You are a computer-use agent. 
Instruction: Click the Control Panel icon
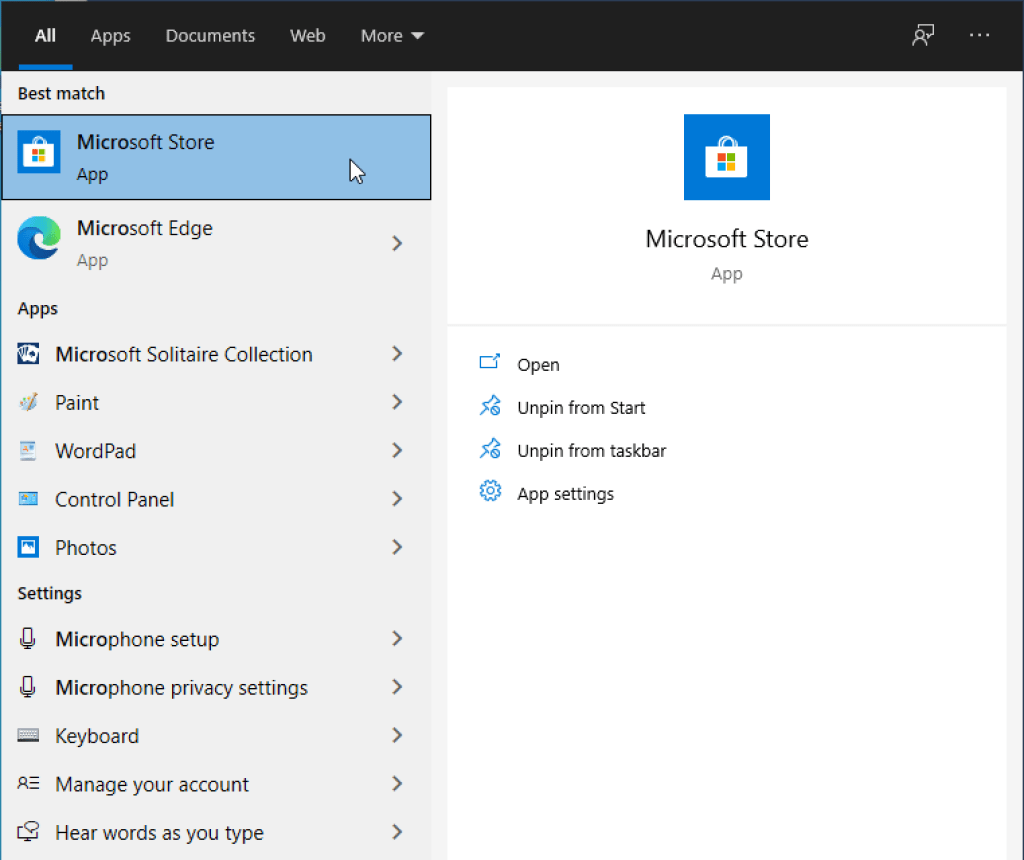[x=28, y=499]
